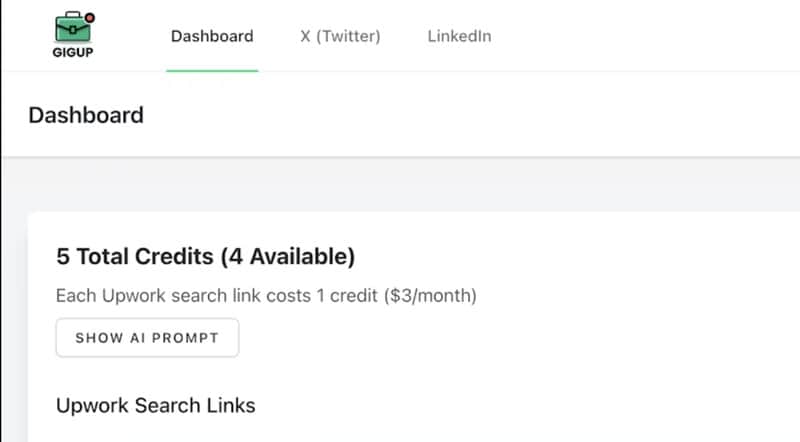The height and width of the screenshot is (442, 800).
Task: Click the Upwork Search Links heading
Action: coord(156,405)
